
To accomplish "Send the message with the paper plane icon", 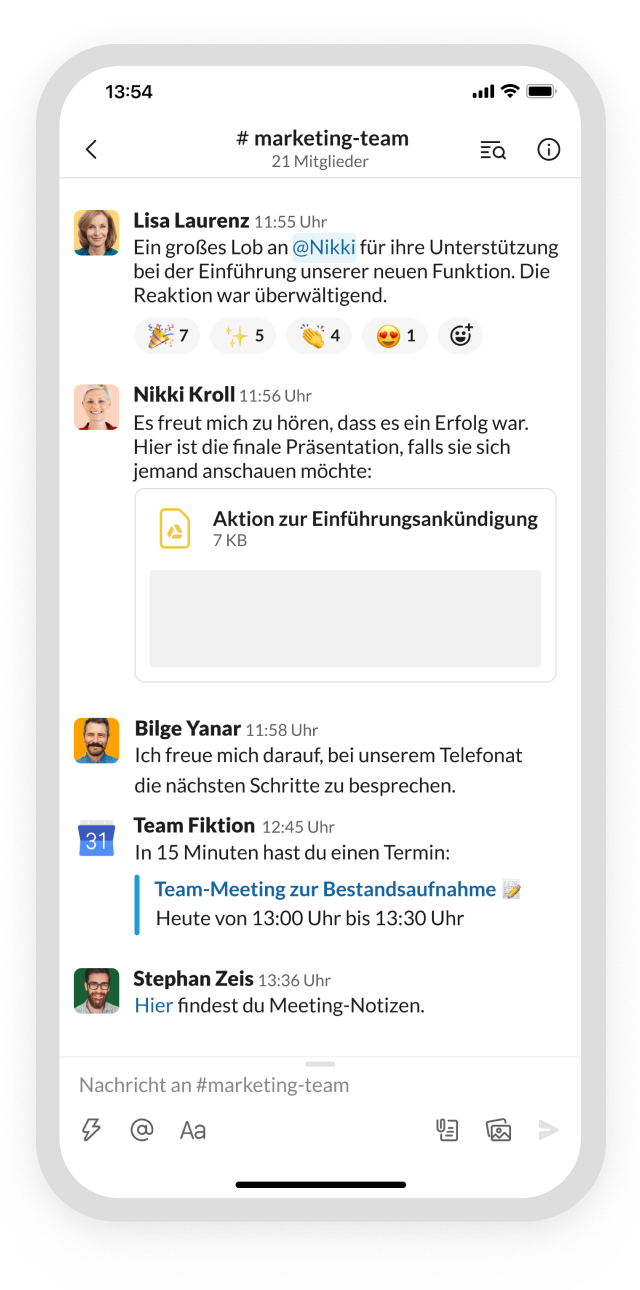I will tap(548, 1130).
